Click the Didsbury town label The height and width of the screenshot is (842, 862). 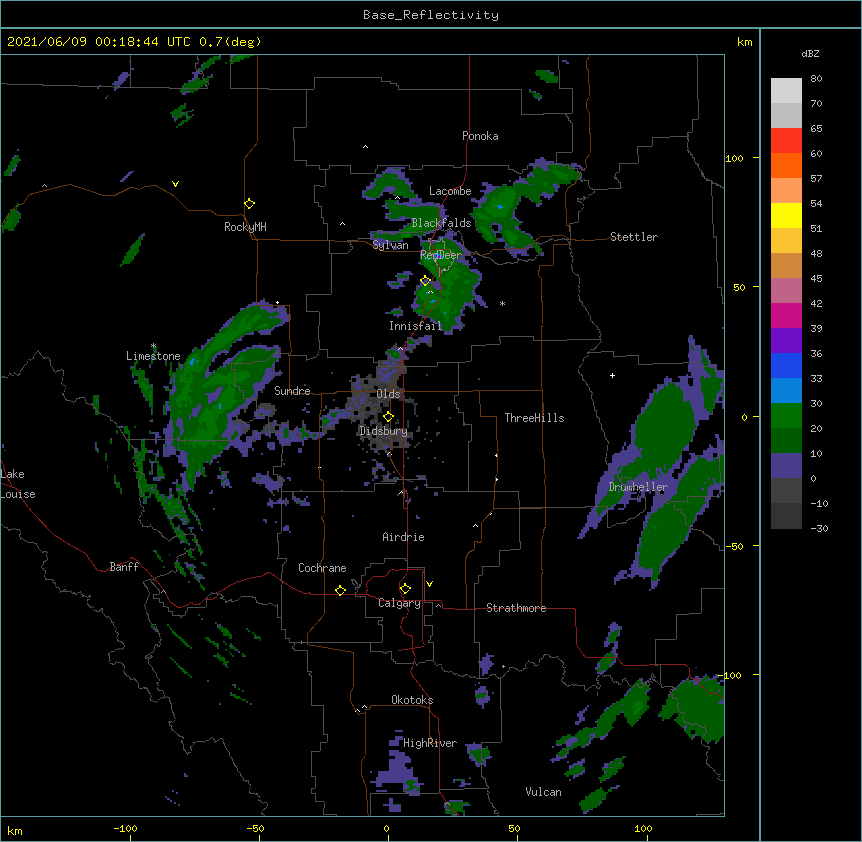pos(383,431)
